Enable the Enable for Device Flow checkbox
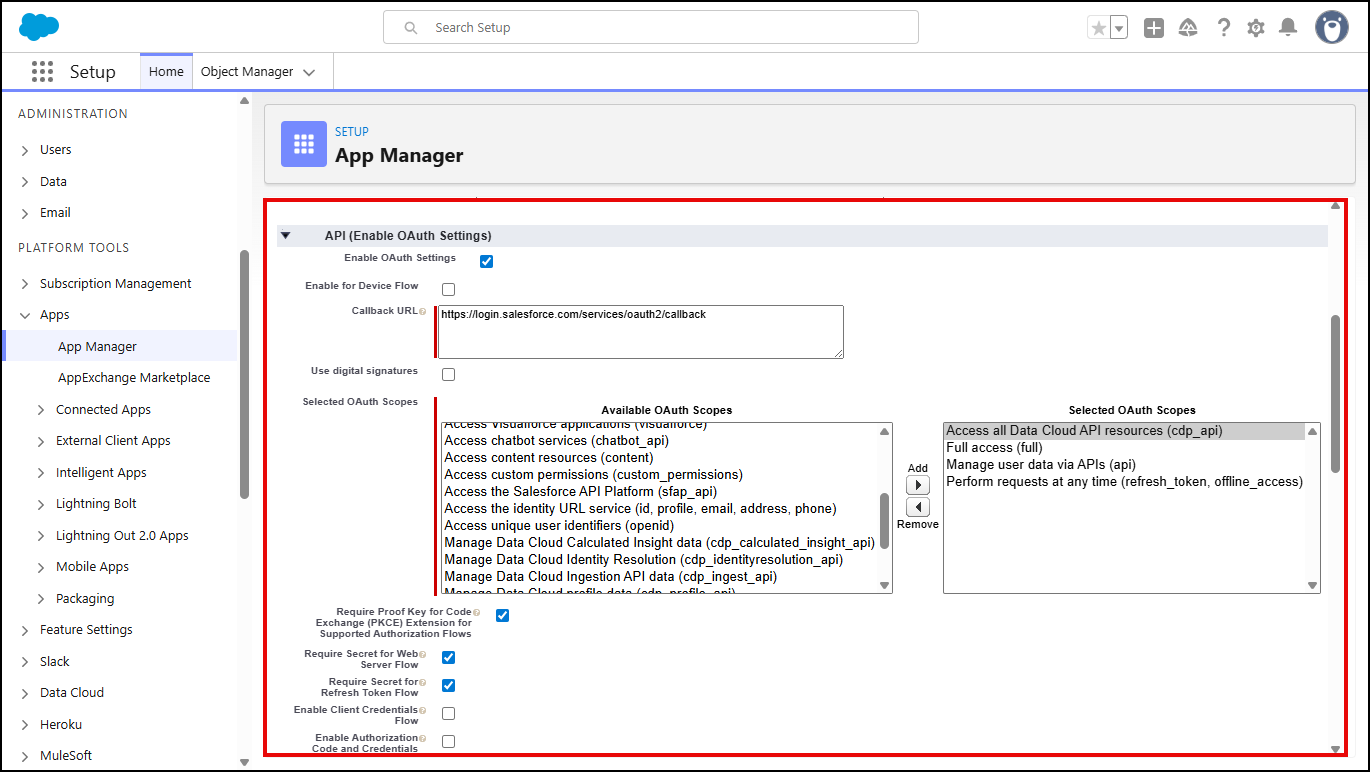1370x772 pixels. 449,290
